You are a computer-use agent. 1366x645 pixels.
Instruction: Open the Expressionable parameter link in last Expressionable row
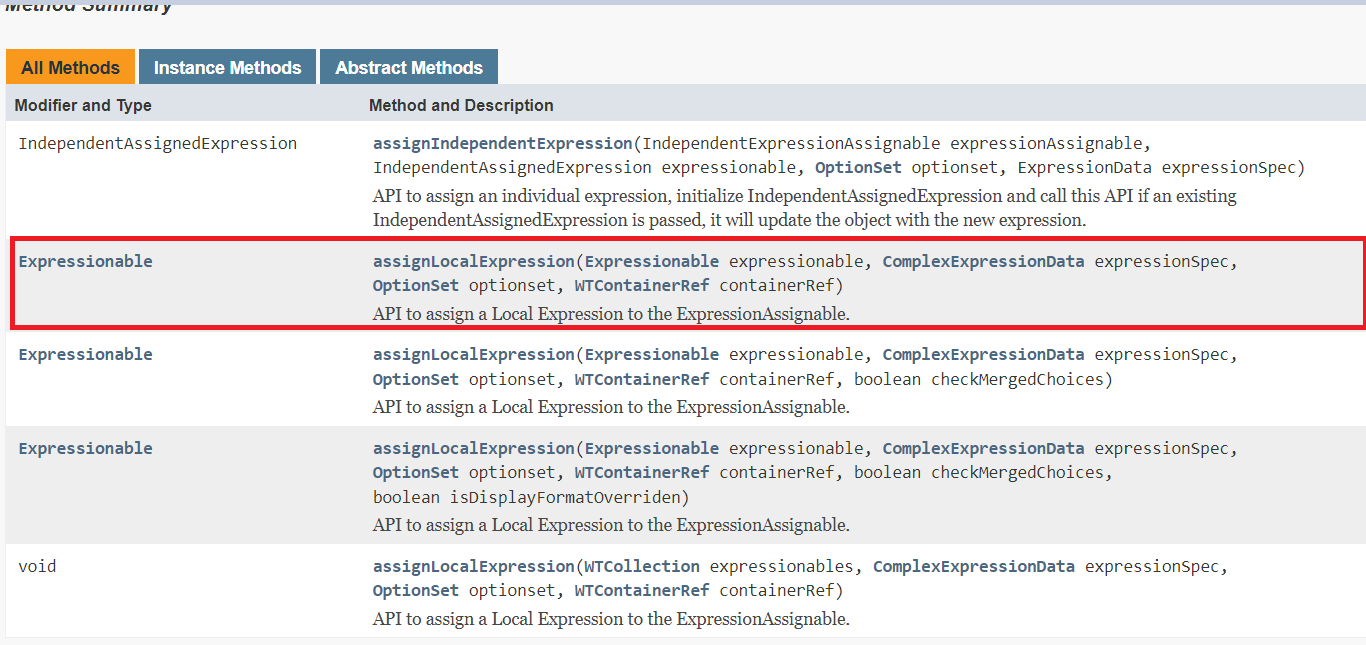(x=652, y=447)
